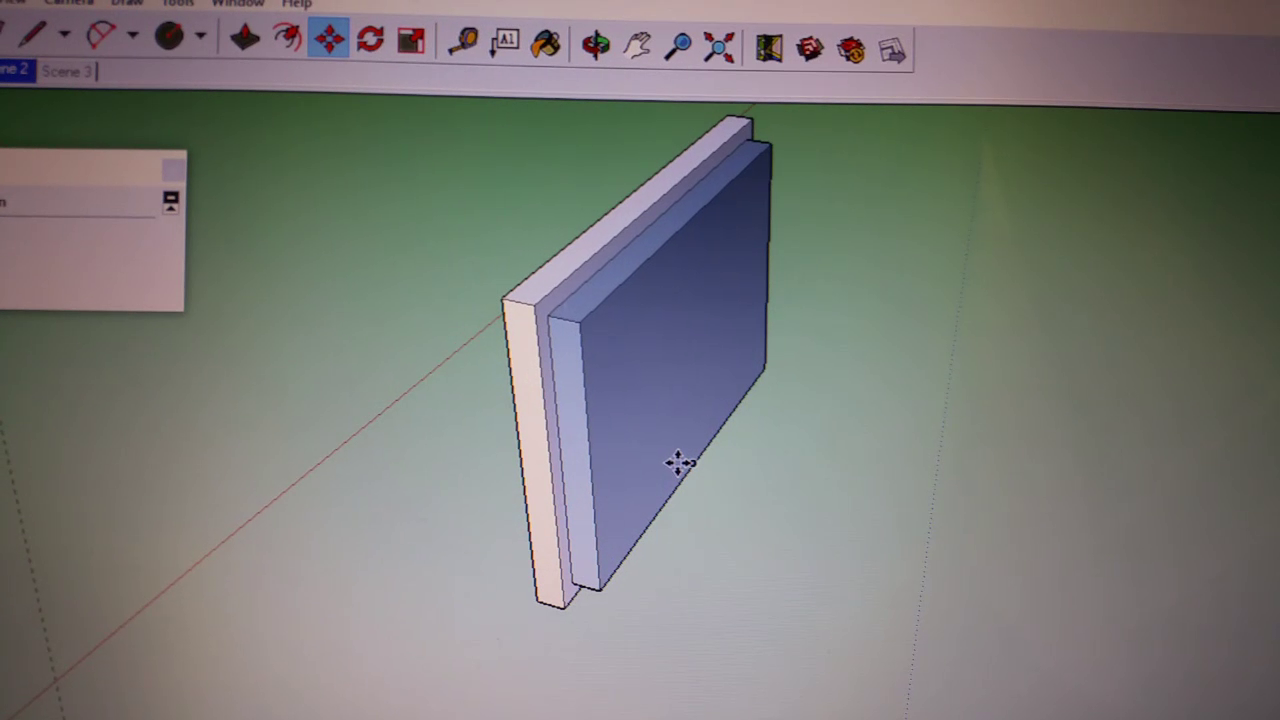Select the Rotate tool

pyautogui.click(x=370, y=39)
